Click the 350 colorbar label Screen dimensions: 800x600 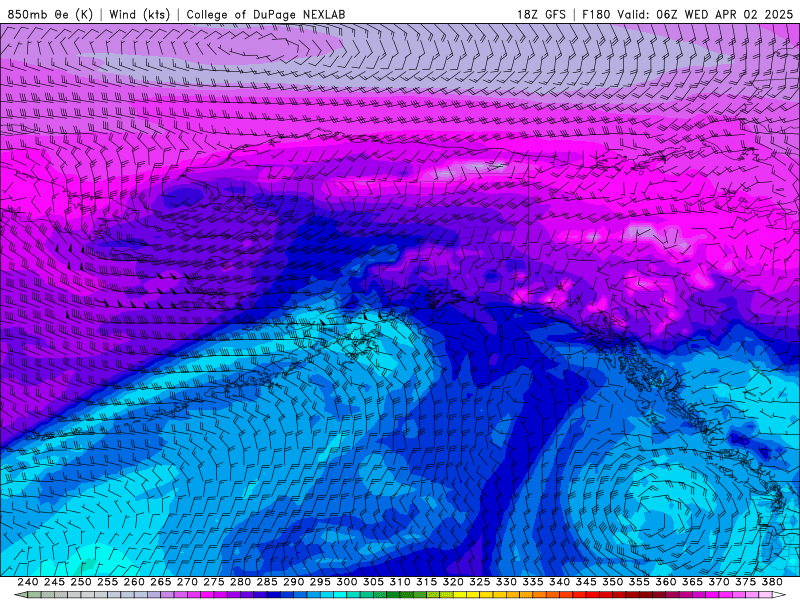[x=612, y=582]
